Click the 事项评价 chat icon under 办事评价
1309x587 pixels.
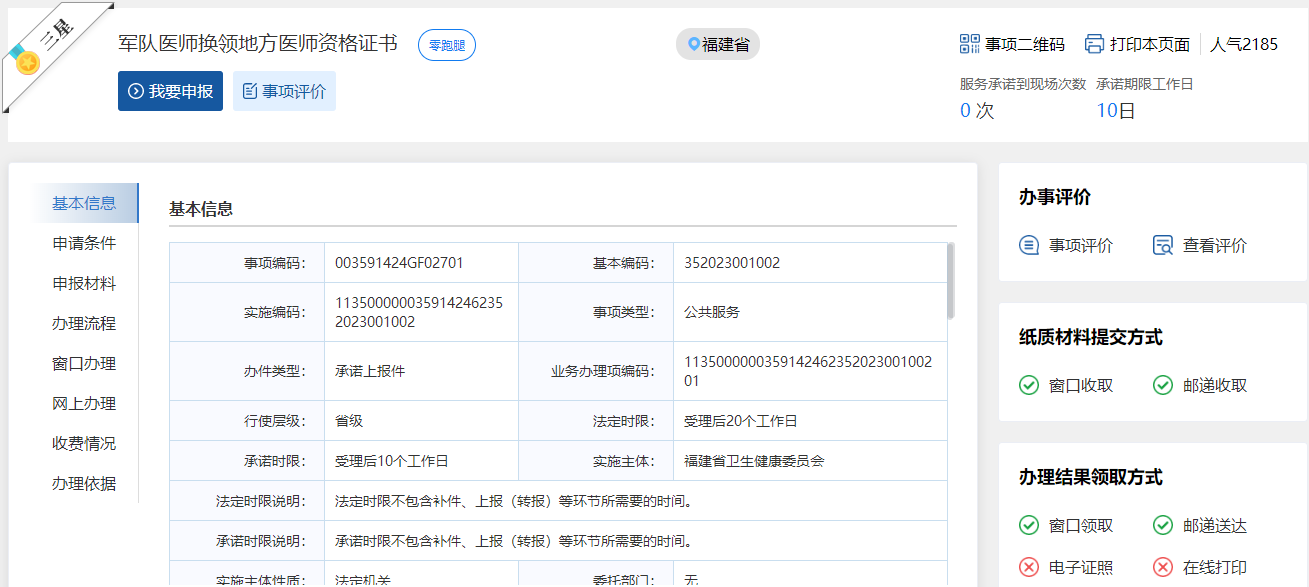(1029, 245)
